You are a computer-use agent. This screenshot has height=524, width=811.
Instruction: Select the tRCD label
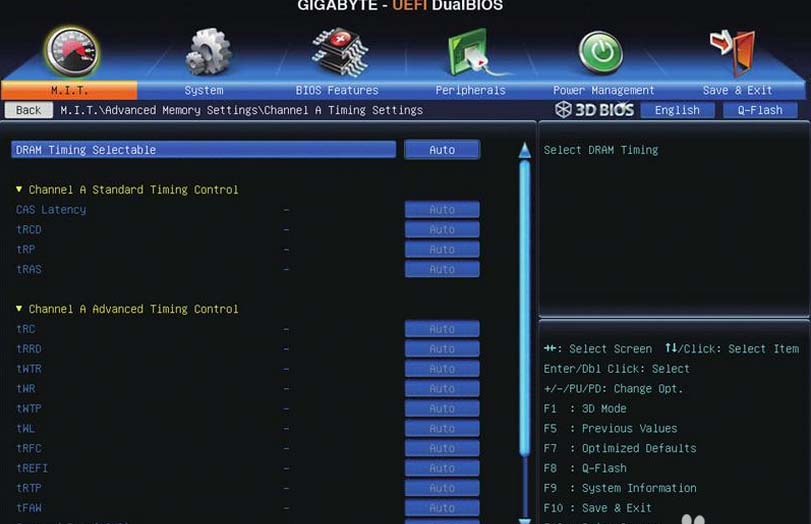[28, 229]
